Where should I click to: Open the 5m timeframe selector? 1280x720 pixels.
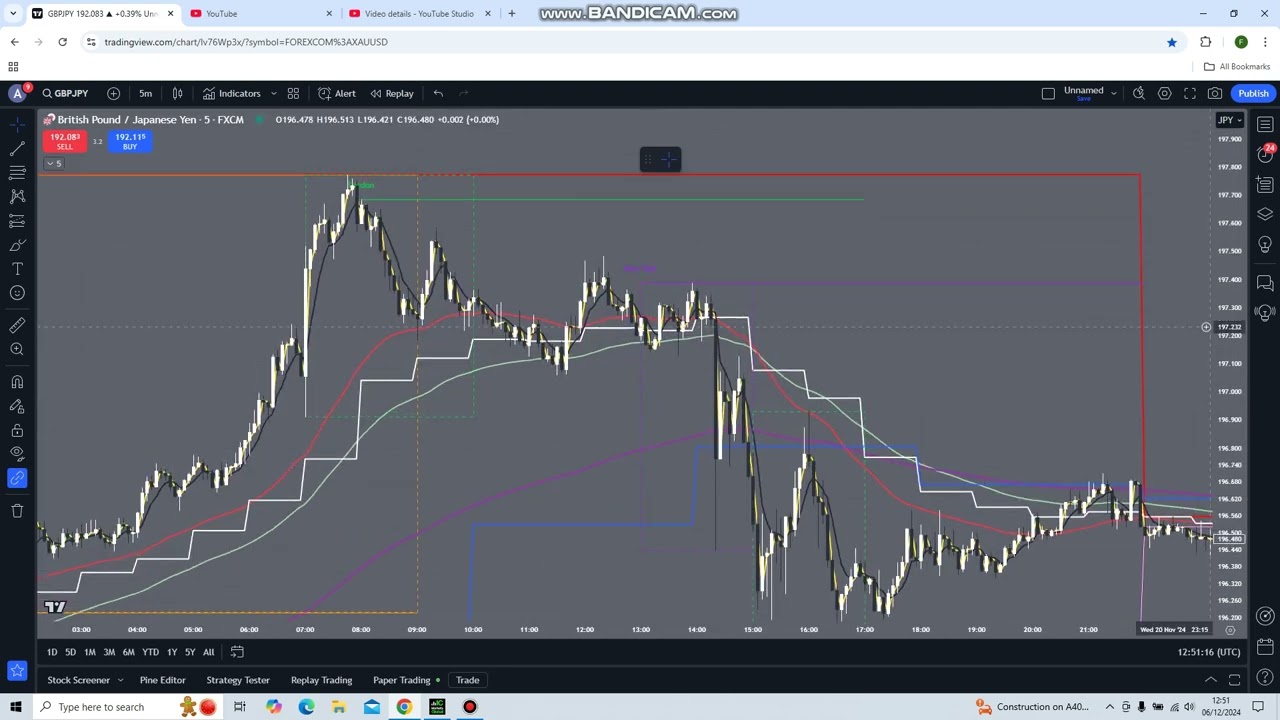click(145, 93)
